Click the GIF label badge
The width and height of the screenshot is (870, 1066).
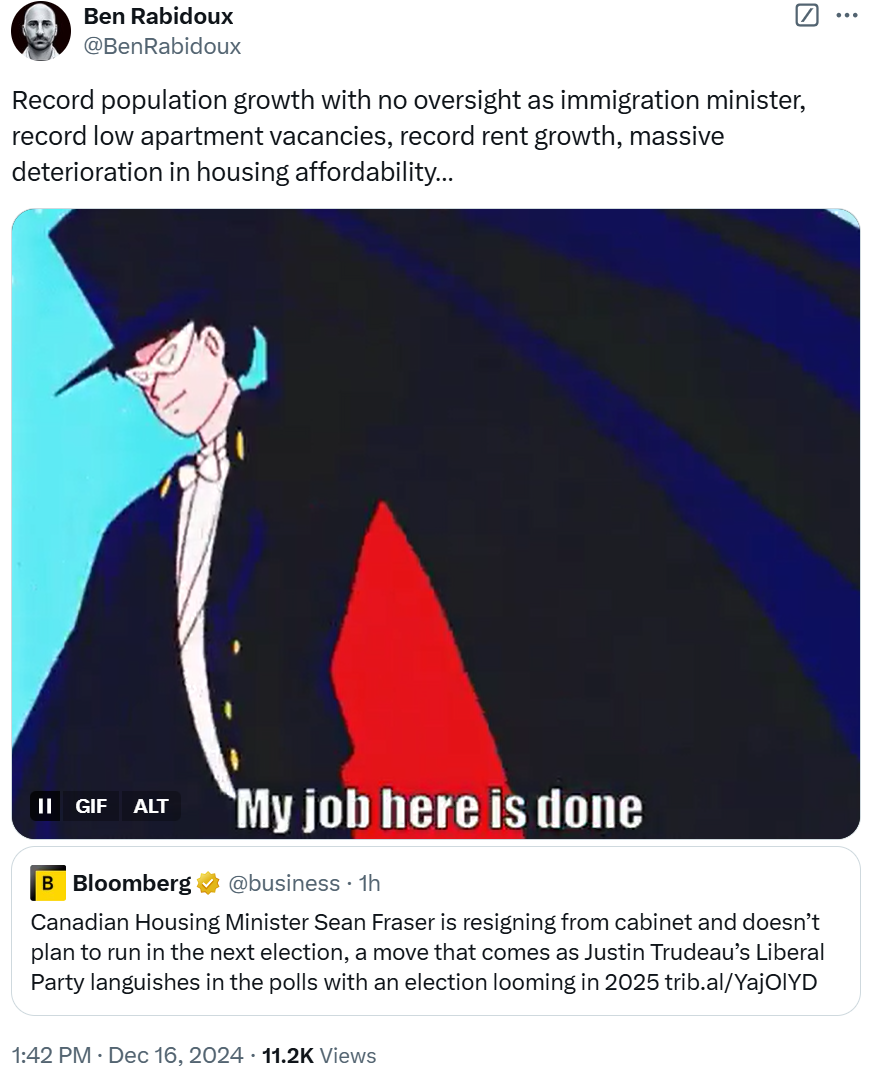coord(91,806)
